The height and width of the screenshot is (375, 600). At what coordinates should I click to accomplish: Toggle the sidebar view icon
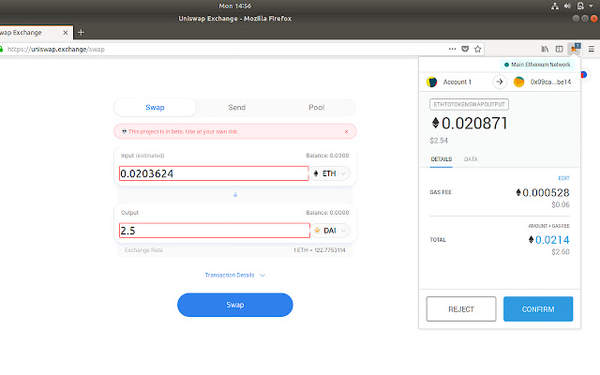(559, 49)
